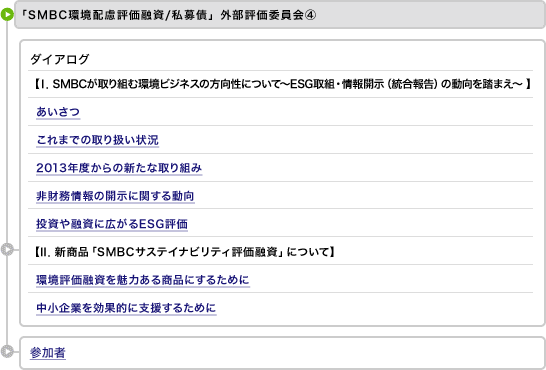The width and height of the screenshot is (546, 370).
Task: Open これまでの取り扱い状況 link
Action: [98, 140]
